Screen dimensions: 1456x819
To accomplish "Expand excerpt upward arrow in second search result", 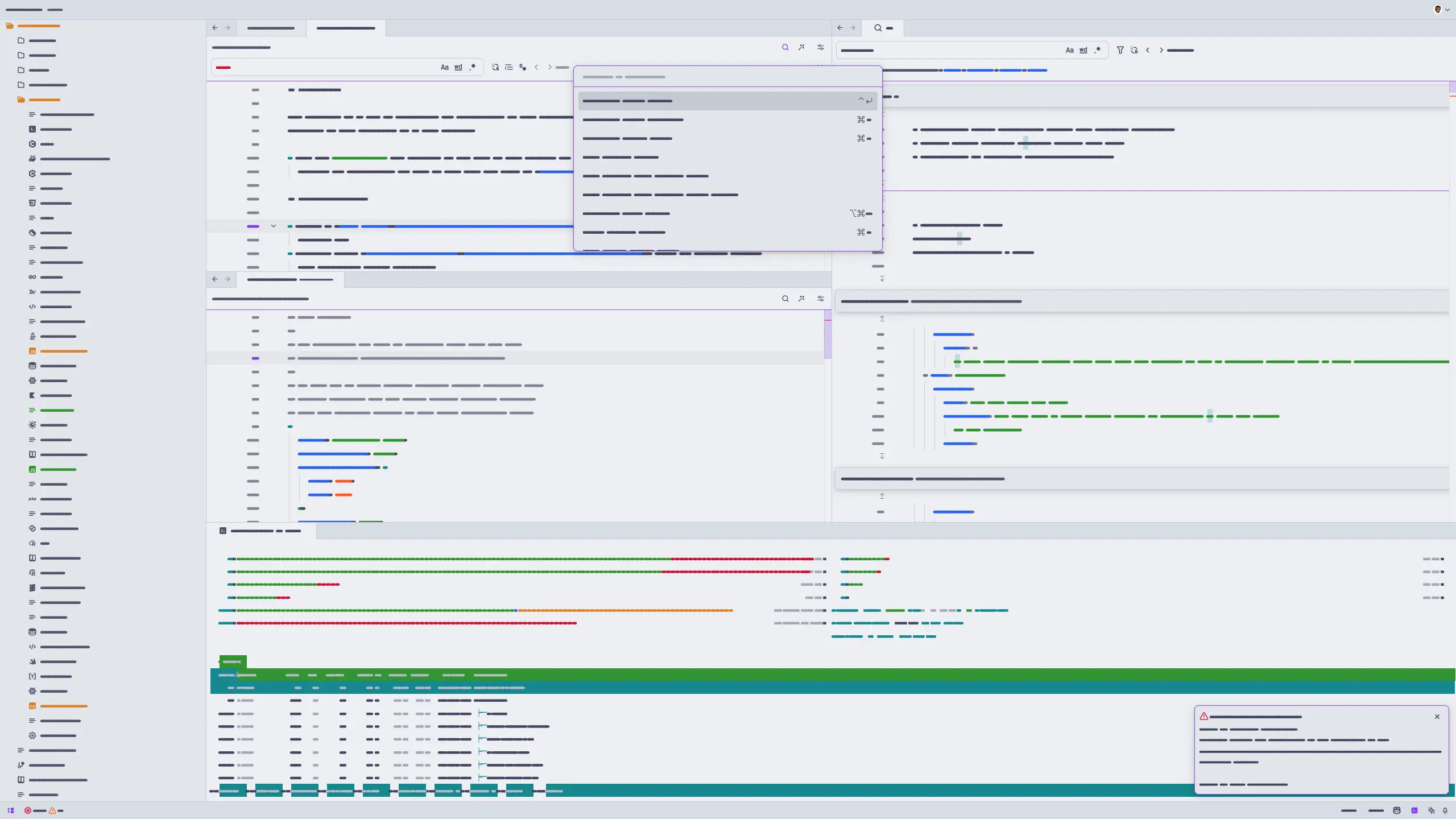I will [x=882, y=318].
